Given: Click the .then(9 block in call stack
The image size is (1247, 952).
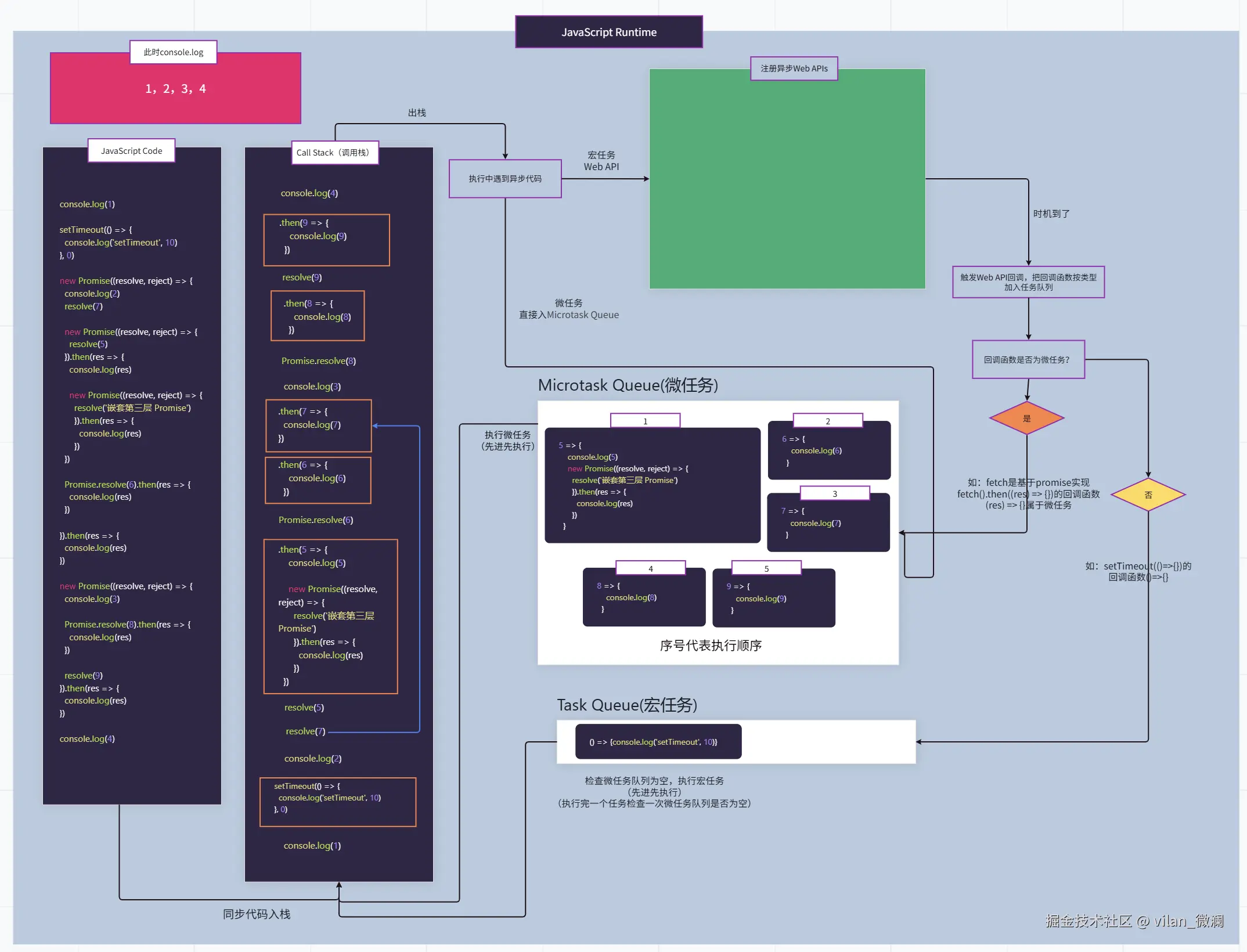Looking at the screenshot, I should 326,240.
